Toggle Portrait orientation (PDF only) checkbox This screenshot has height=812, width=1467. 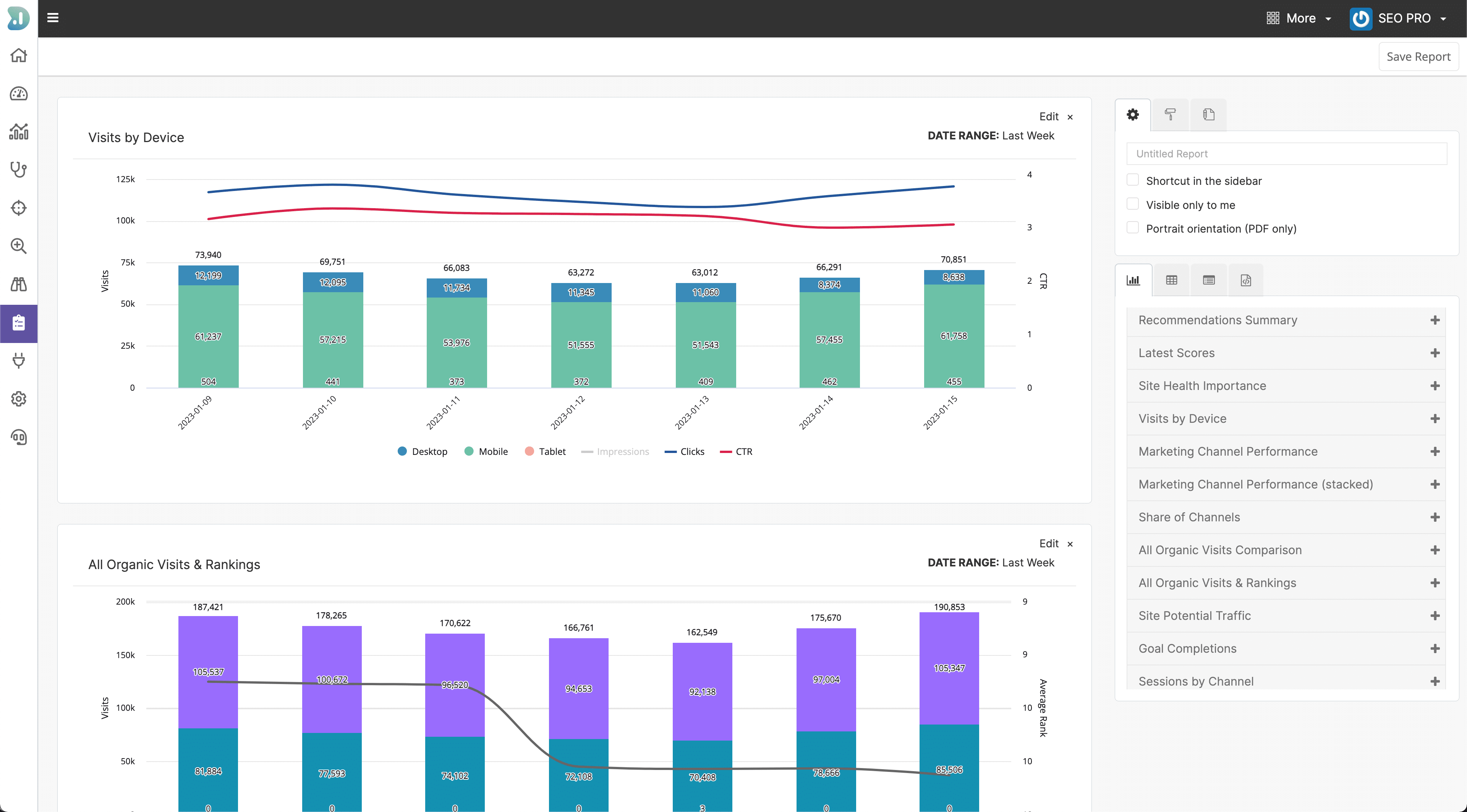1133,228
